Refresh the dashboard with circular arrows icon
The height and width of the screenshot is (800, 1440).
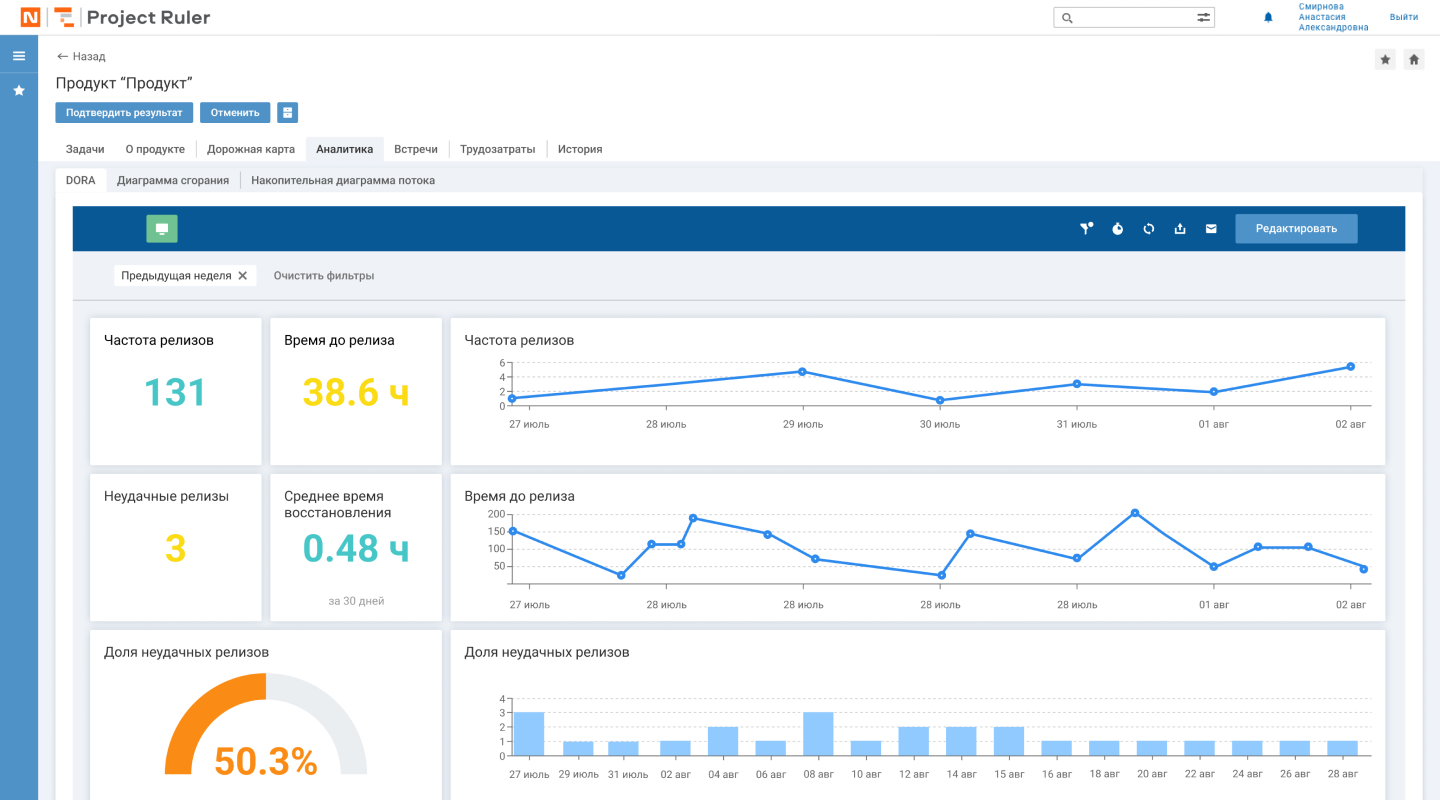tap(1149, 229)
